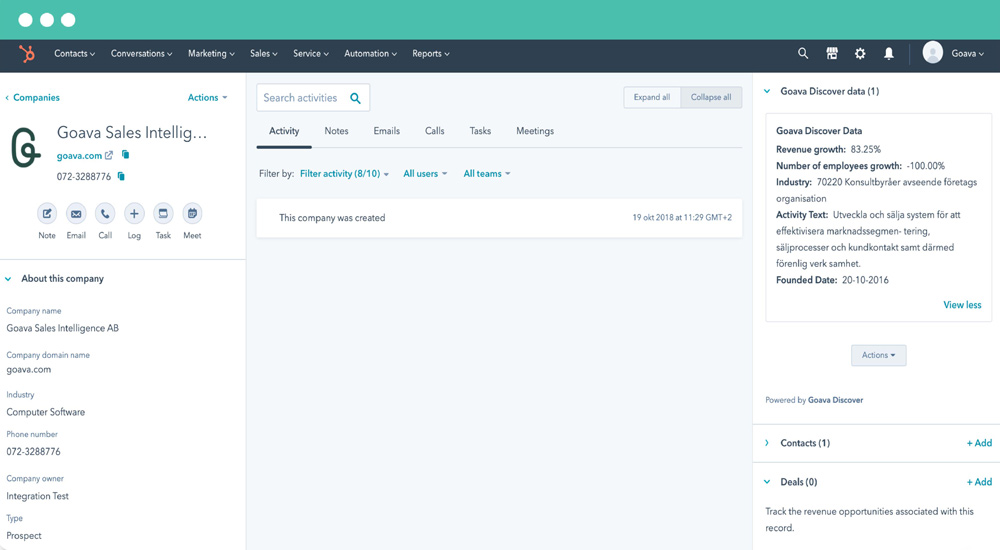Image resolution: width=1000 pixels, height=550 pixels.
Task: Collapse the About this company section
Action: [x=8, y=279]
